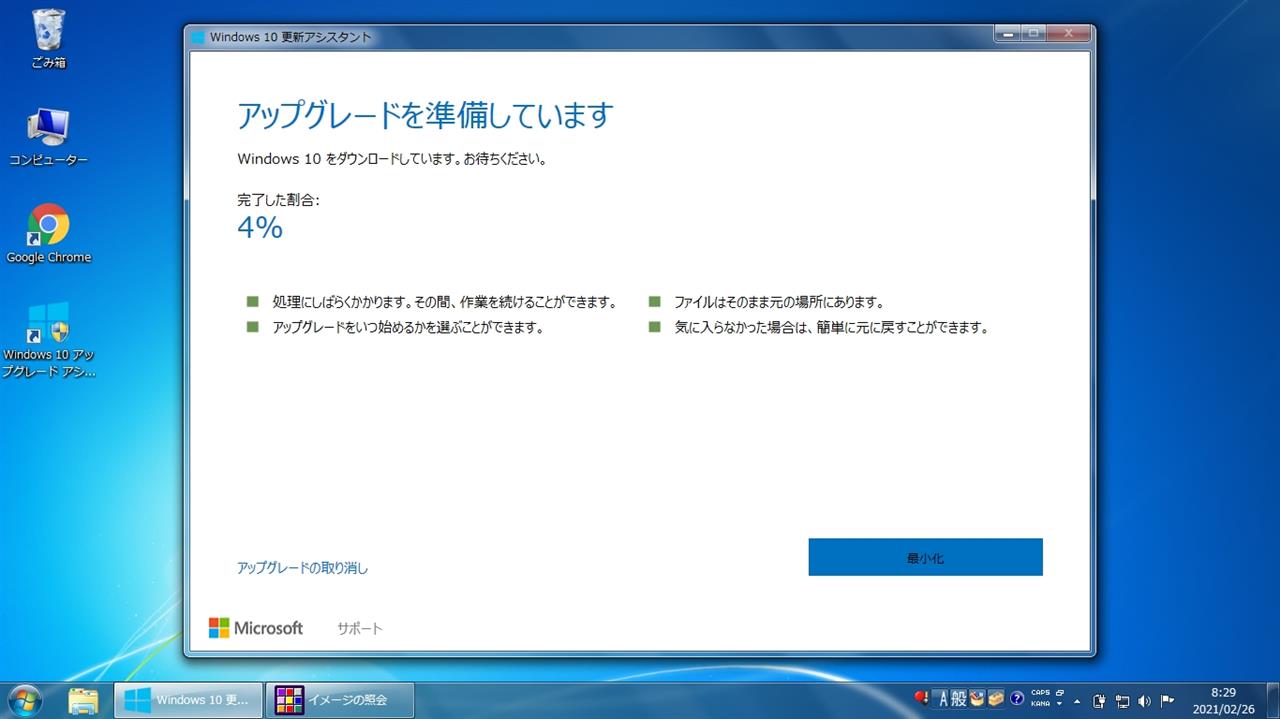Open the ごみ箱 desktop icon

coord(48,40)
